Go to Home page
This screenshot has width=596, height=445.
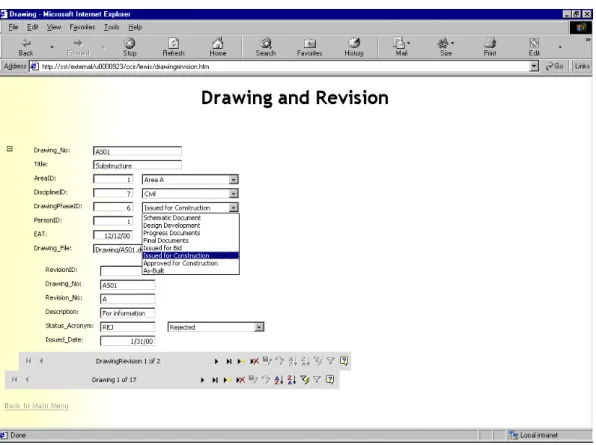[x=218, y=48]
